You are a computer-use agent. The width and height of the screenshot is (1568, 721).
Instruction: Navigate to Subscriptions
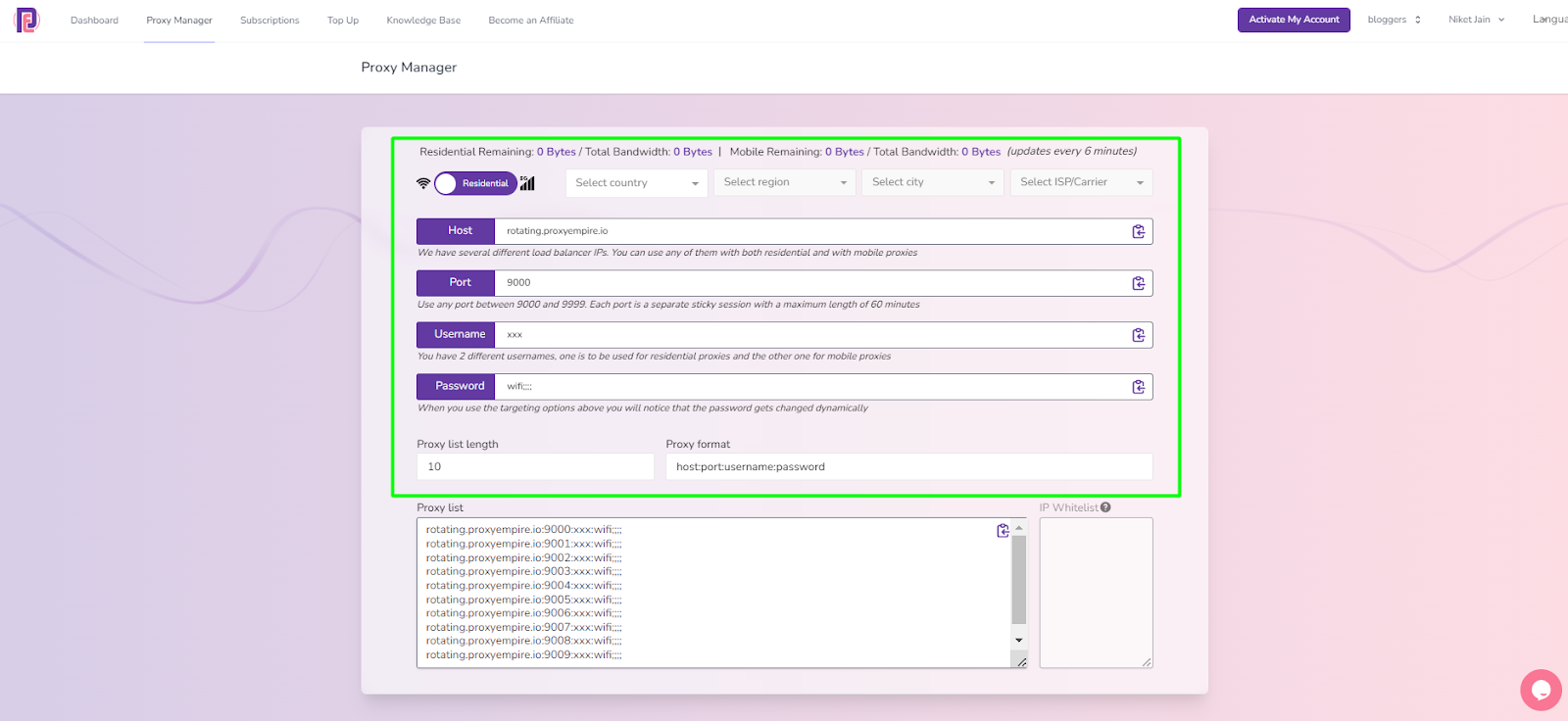(x=269, y=21)
